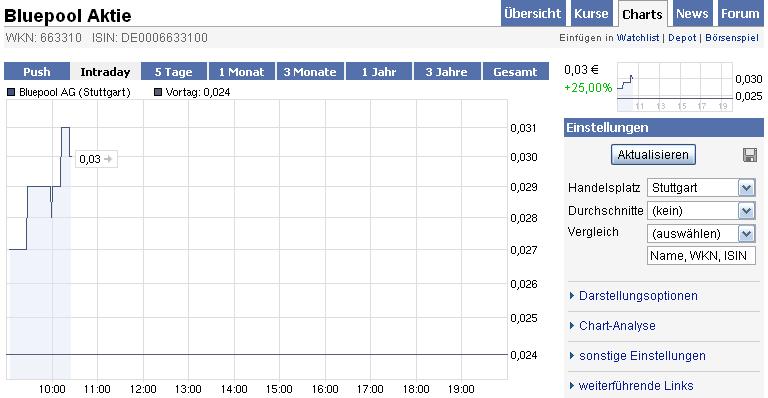This screenshot has height=398, width=768.
Task: Click the Bluepool Aktie heading
Action: click(68, 16)
